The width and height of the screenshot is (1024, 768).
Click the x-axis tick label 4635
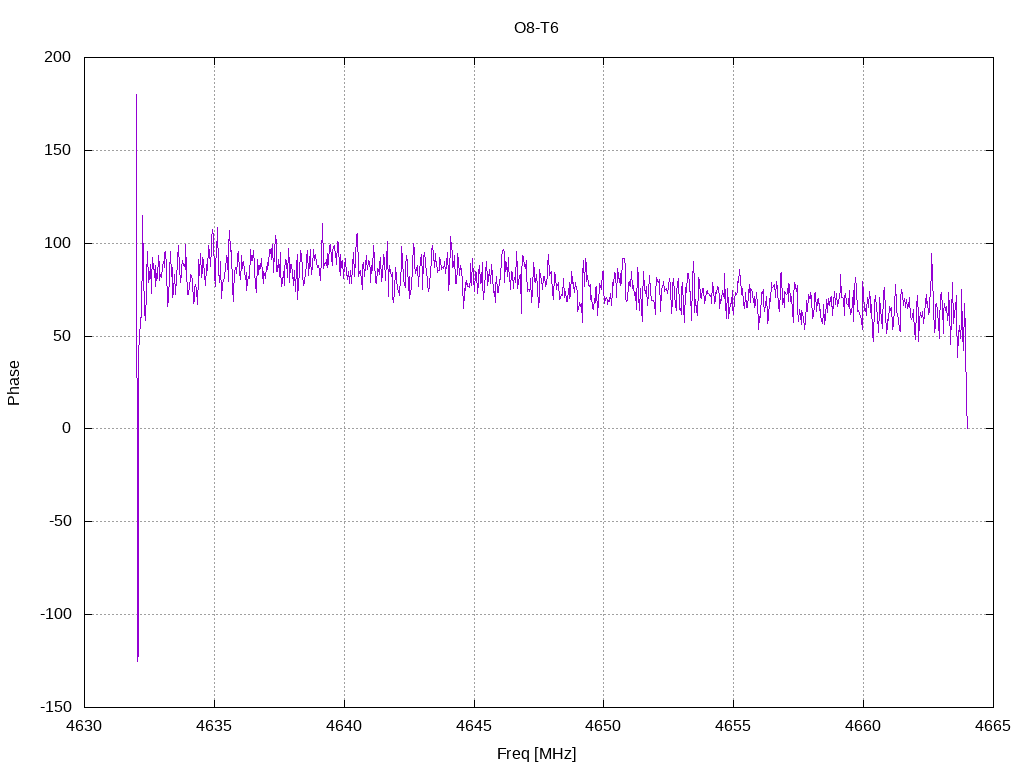(214, 726)
